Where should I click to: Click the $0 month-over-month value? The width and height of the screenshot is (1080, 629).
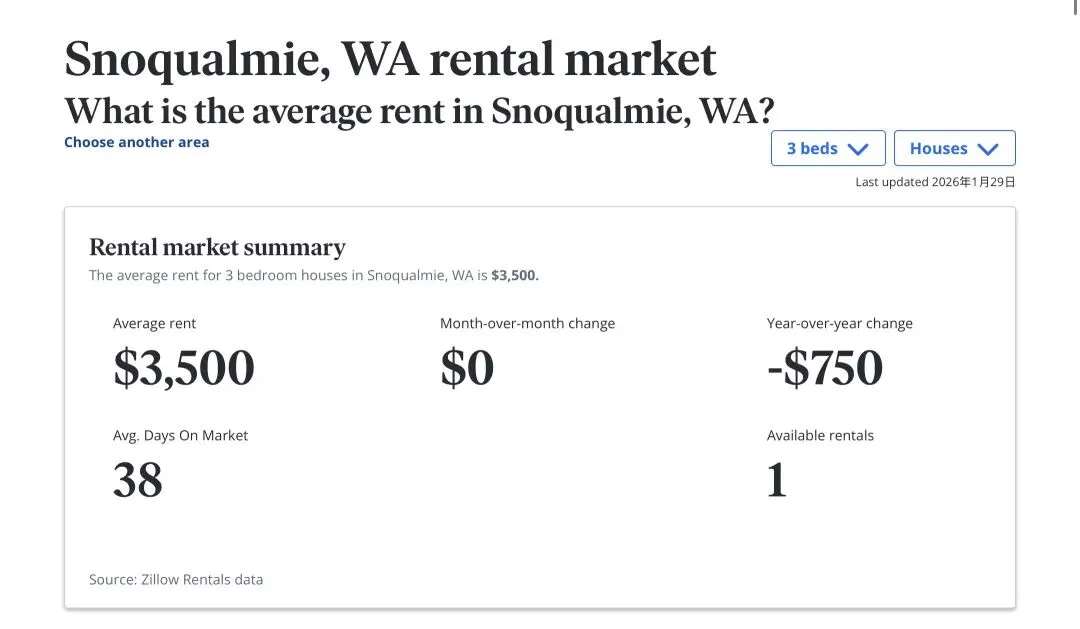coord(467,368)
